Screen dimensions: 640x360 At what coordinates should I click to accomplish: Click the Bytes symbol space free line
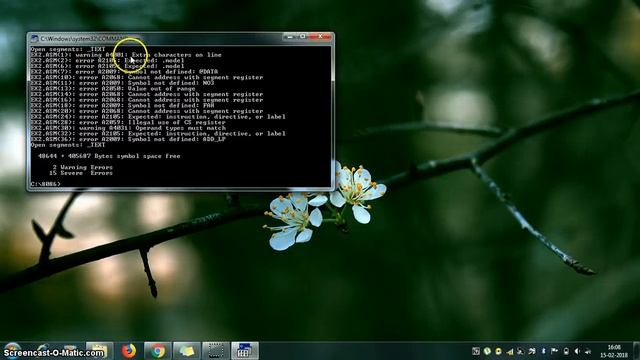109,156
